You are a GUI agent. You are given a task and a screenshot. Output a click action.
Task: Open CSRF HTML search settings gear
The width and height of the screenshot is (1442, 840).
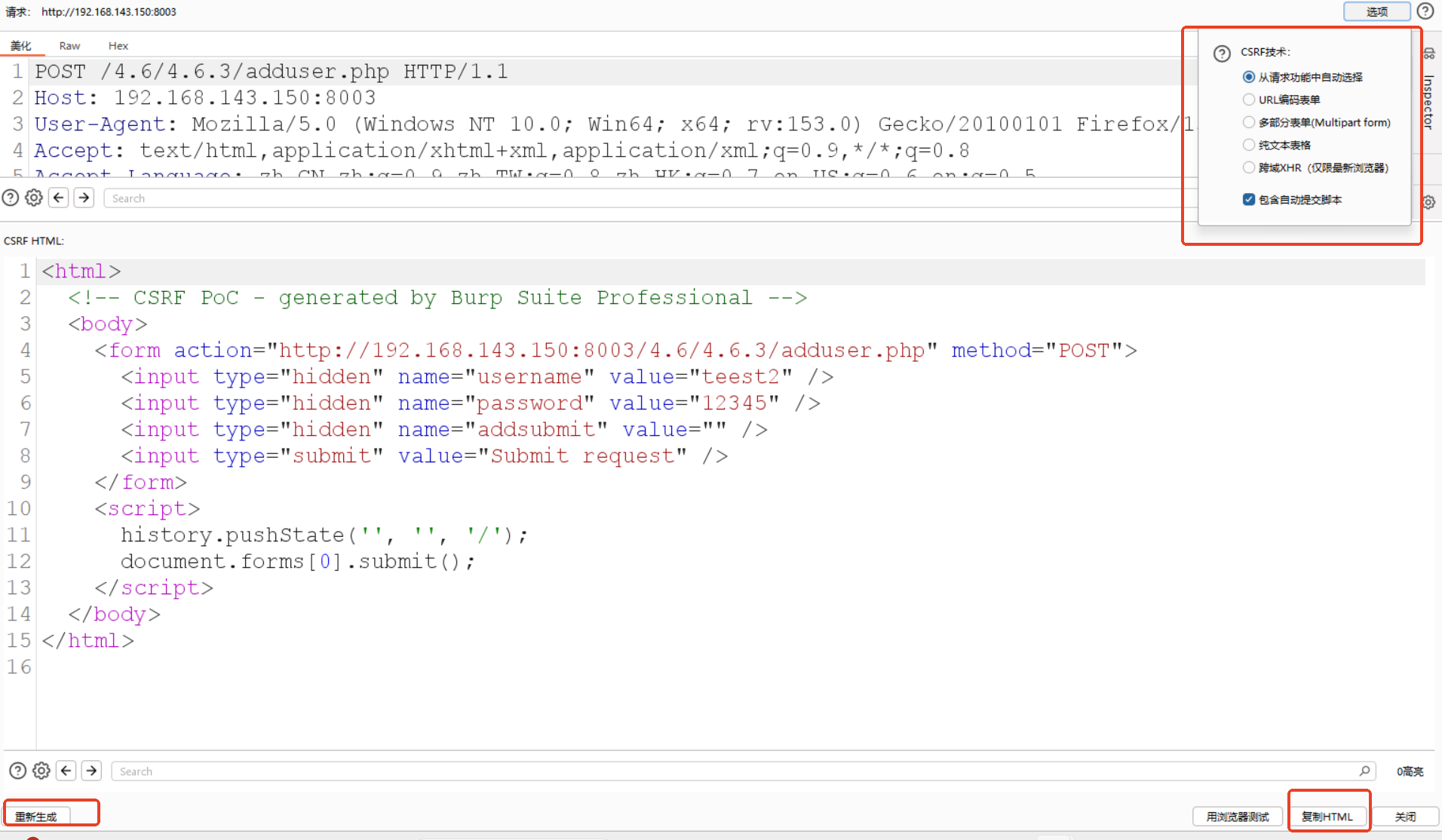pos(41,771)
